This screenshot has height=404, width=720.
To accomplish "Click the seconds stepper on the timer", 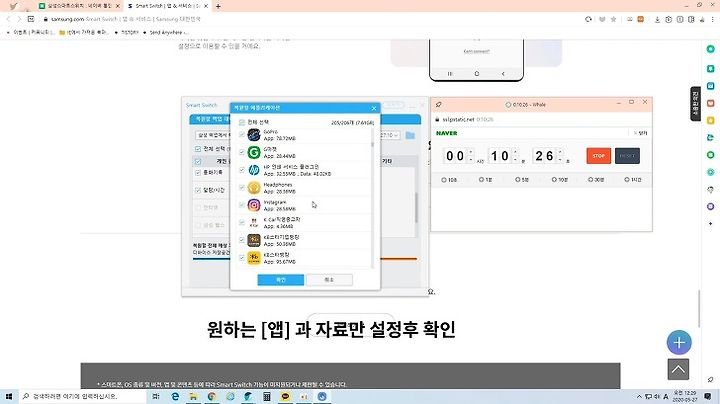I will [x=560, y=156].
